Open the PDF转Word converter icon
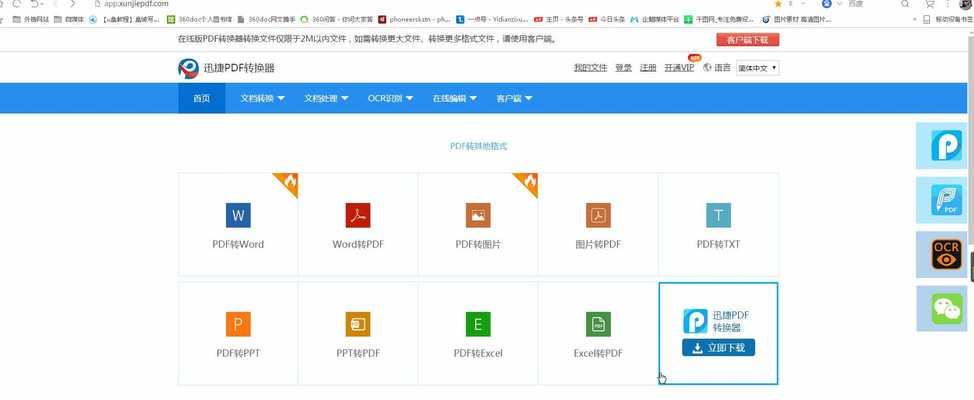Screen dimensions: 974x400 tap(238, 215)
